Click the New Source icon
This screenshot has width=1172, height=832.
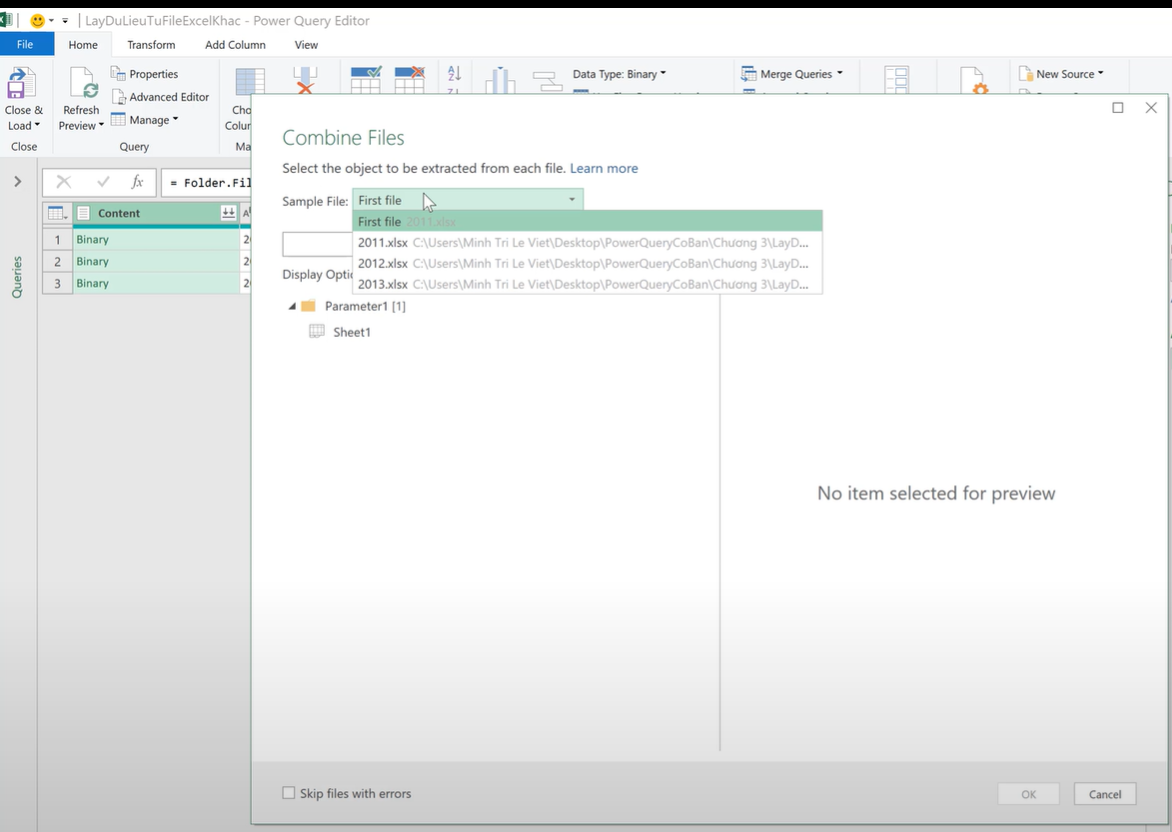tap(1025, 74)
